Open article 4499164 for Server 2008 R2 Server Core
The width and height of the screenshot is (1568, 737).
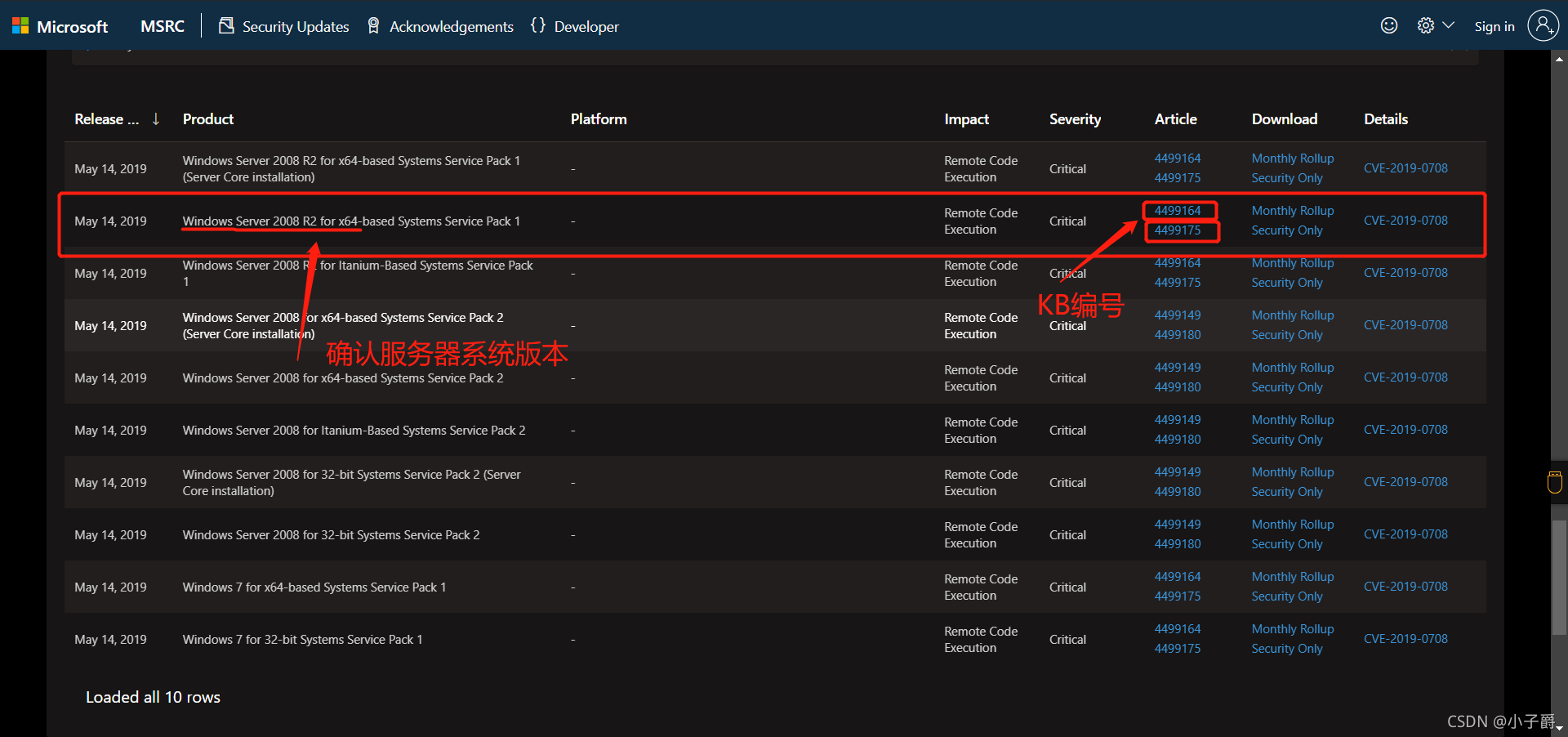click(x=1178, y=159)
